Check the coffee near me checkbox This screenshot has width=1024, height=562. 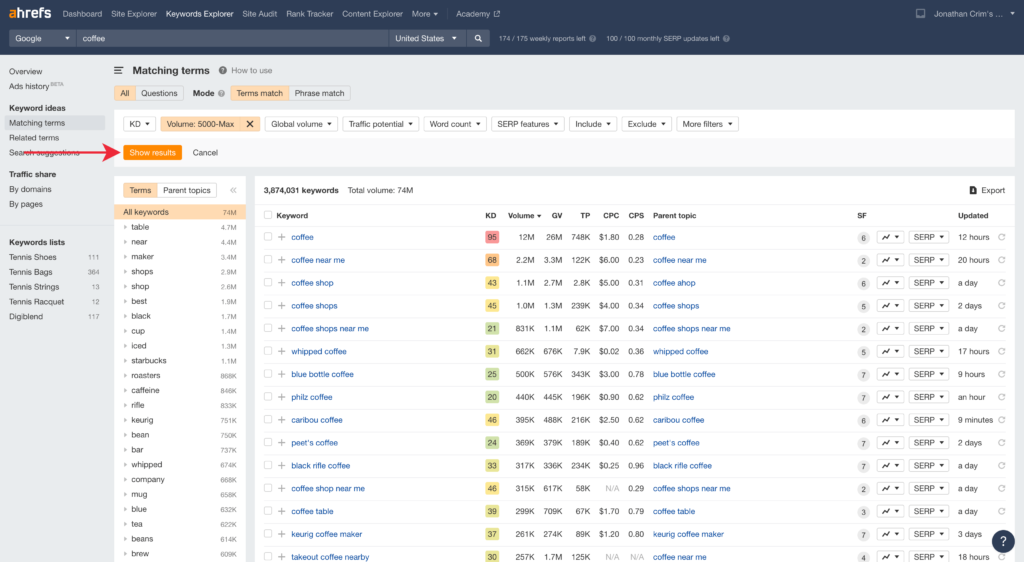point(268,260)
